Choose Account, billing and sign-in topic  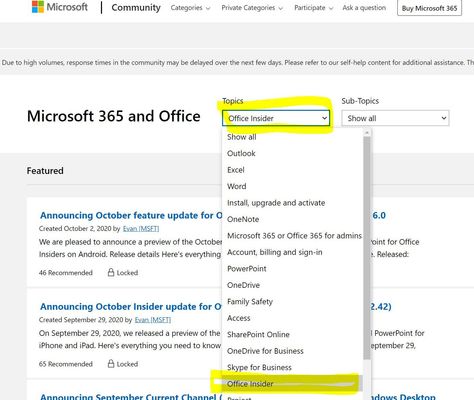tap(292, 252)
